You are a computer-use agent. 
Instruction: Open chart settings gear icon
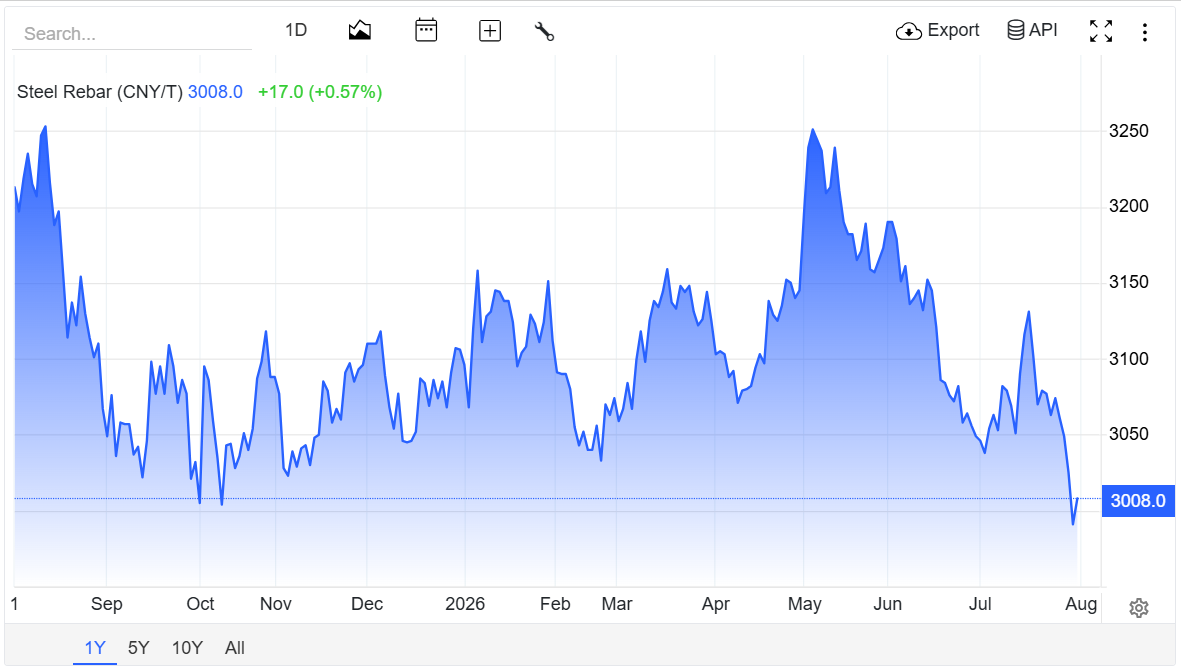coord(1139,608)
